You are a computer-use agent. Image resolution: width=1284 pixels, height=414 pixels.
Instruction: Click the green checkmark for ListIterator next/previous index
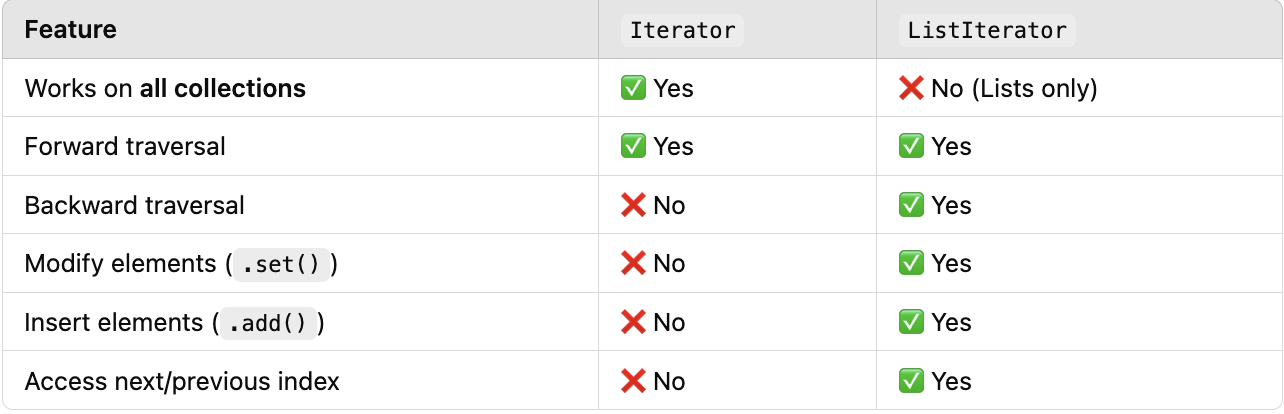pyautogui.click(x=911, y=381)
